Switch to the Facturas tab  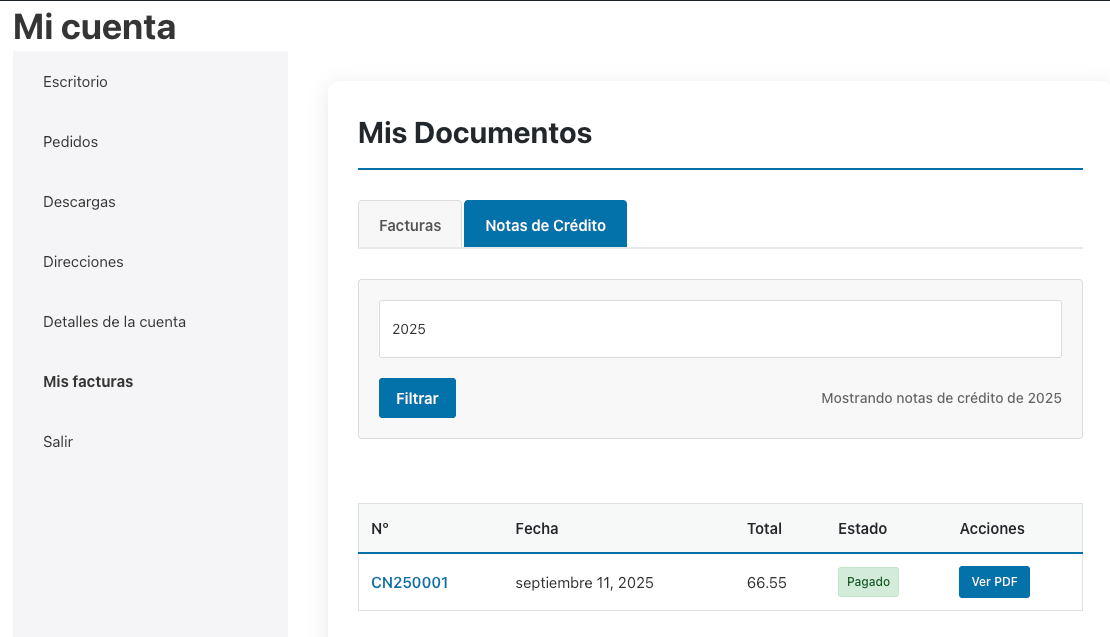coord(410,225)
